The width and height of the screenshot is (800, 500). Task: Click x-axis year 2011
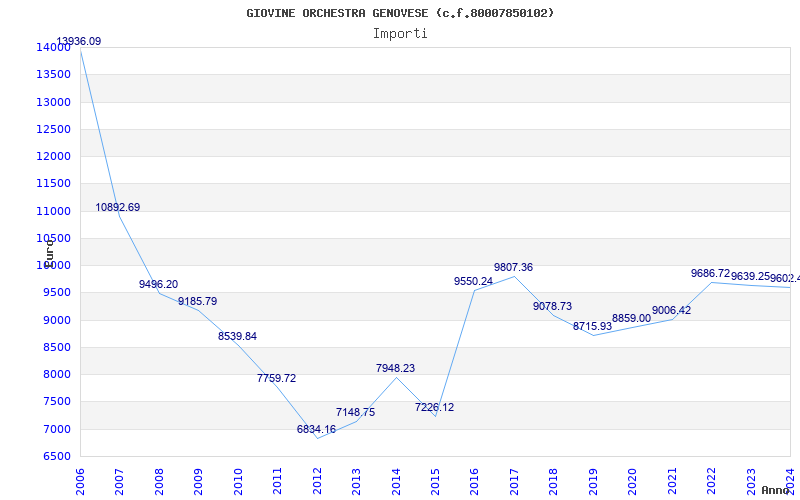[278, 482]
